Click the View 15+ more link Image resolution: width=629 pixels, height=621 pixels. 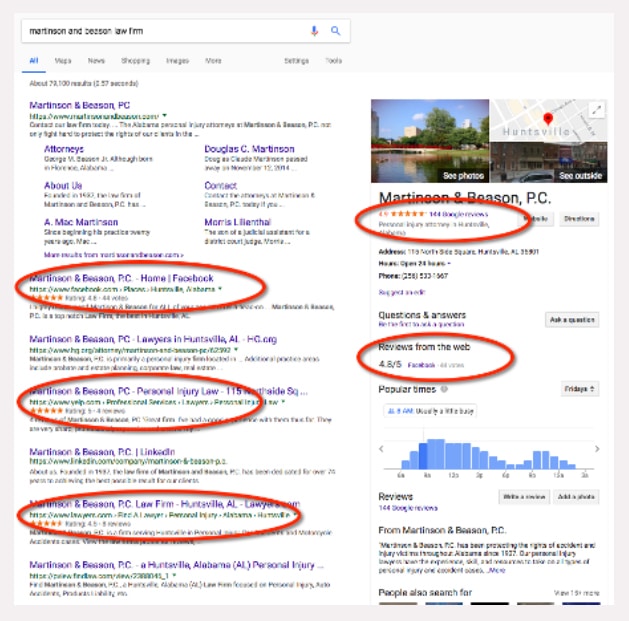(x=576, y=593)
